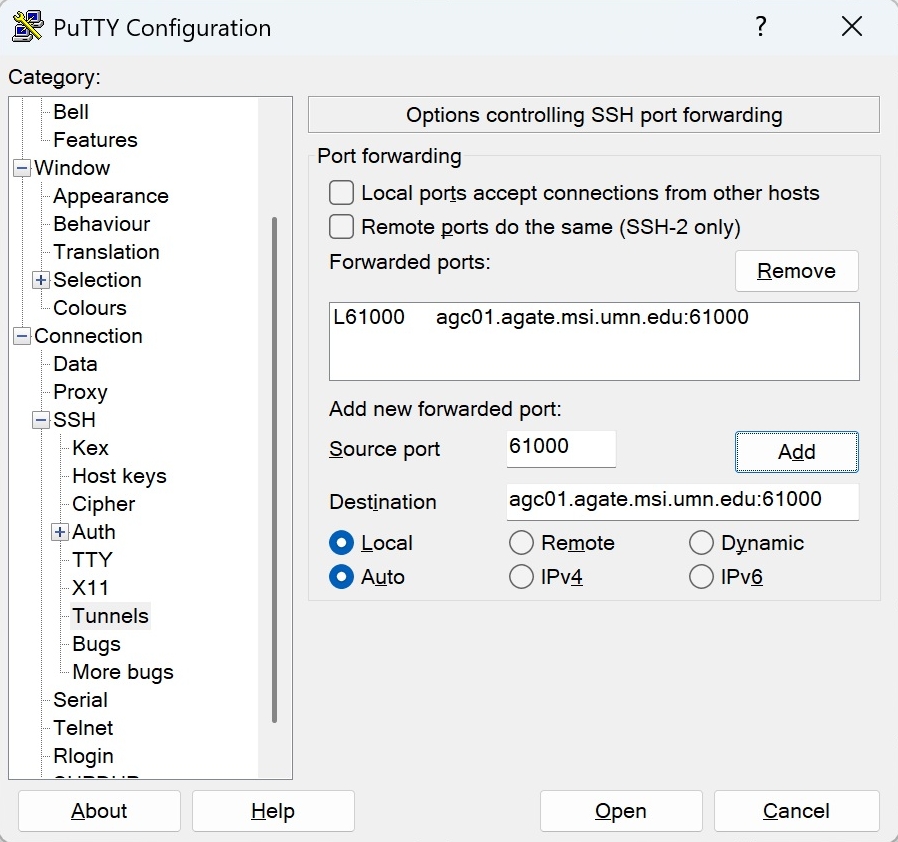Viewport: 898px width, 842px height.
Task: Open the Appearance settings
Action: point(111,196)
